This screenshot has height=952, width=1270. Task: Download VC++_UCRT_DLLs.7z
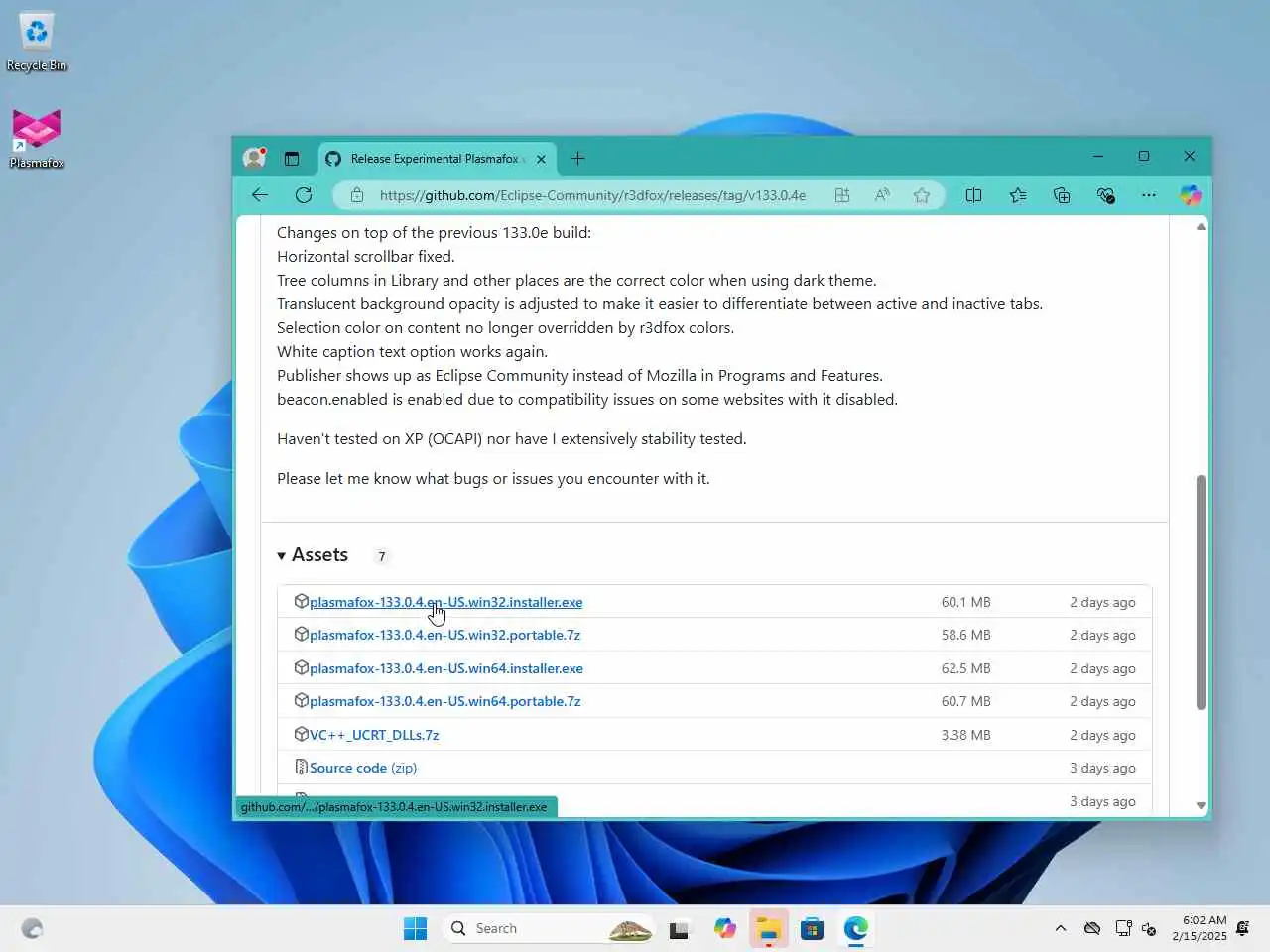[374, 735]
